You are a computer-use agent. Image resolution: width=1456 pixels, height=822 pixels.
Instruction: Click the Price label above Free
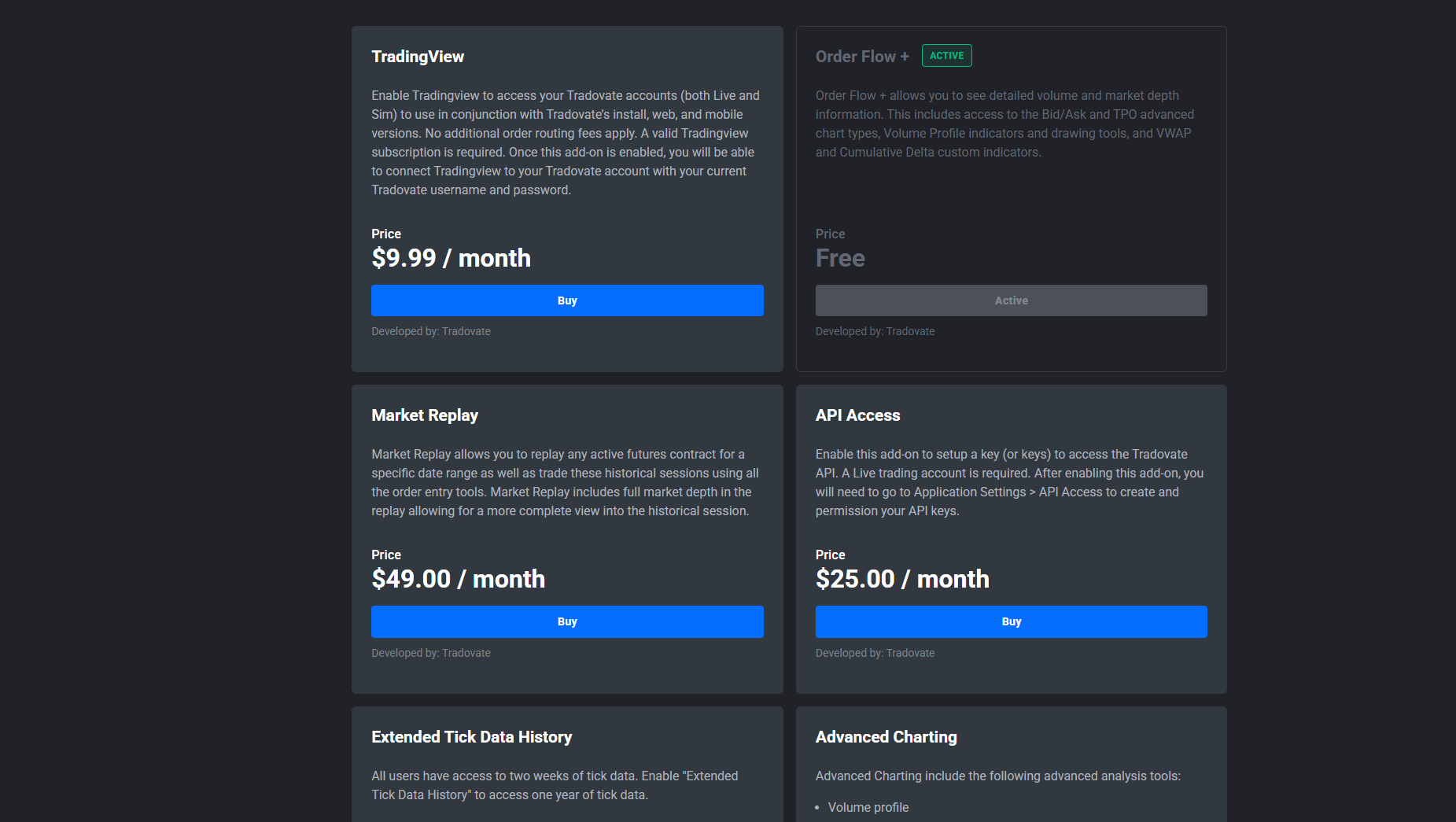pos(830,234)
